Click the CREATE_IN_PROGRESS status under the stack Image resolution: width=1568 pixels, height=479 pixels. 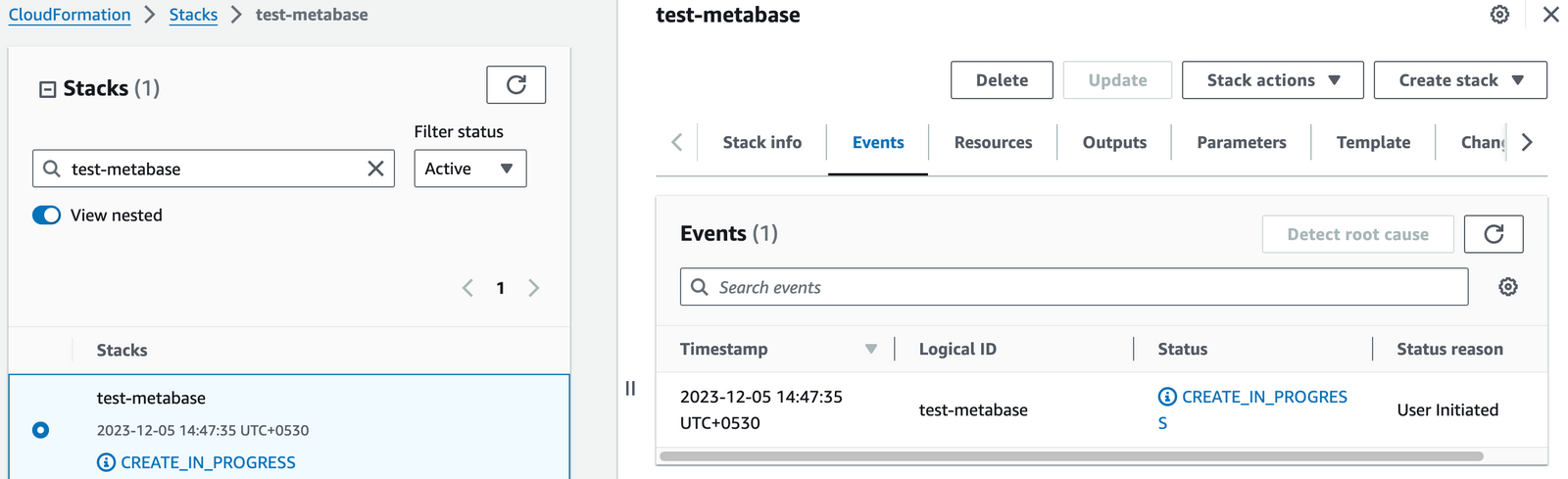[x=208, y=462]
